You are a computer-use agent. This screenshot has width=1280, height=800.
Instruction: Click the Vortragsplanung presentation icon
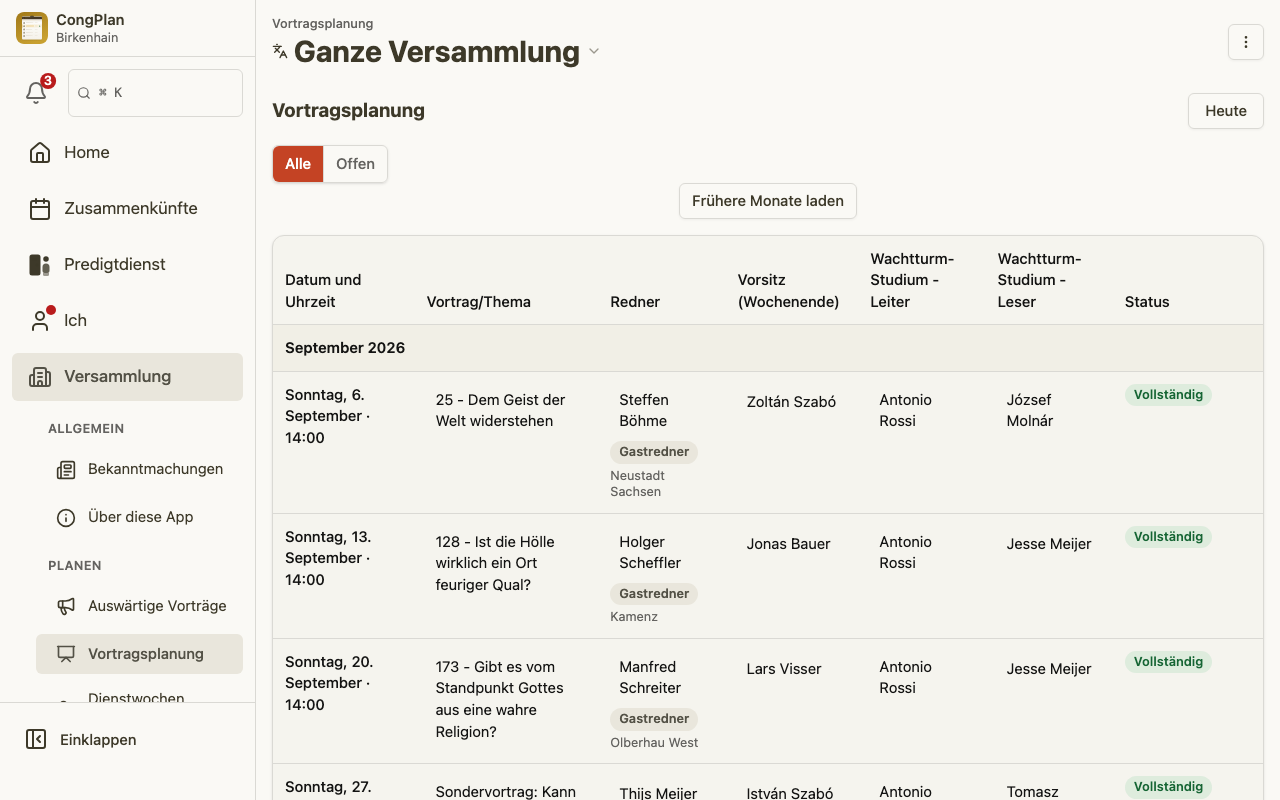tap(66, 654)
